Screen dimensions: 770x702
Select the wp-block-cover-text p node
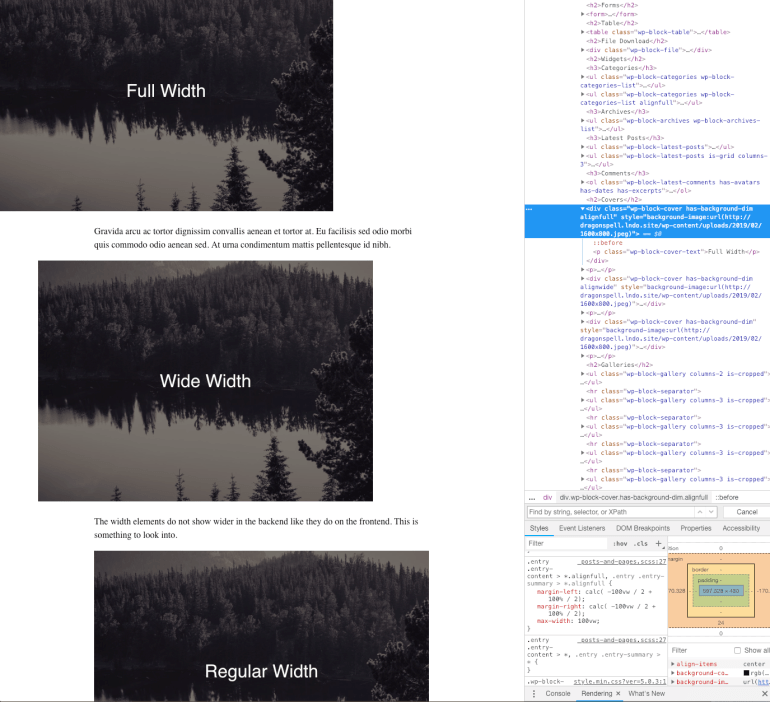(676, 252)
